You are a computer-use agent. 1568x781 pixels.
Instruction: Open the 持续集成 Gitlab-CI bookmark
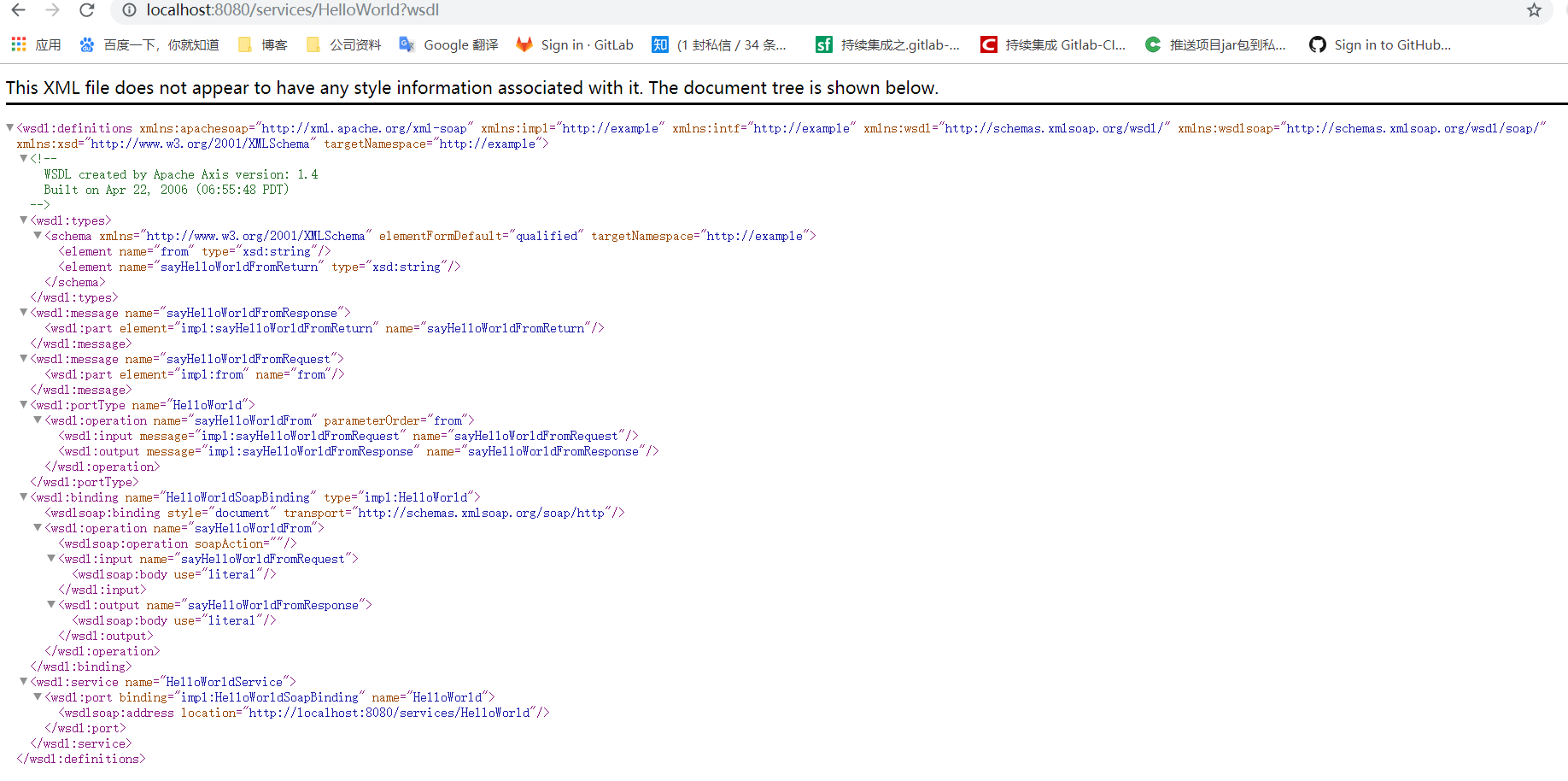click(x=1053, y=44)
